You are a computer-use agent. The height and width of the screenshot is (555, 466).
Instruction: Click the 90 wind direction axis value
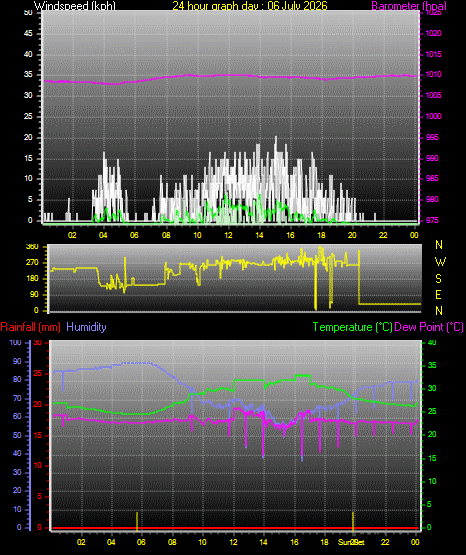coord(34,294)
